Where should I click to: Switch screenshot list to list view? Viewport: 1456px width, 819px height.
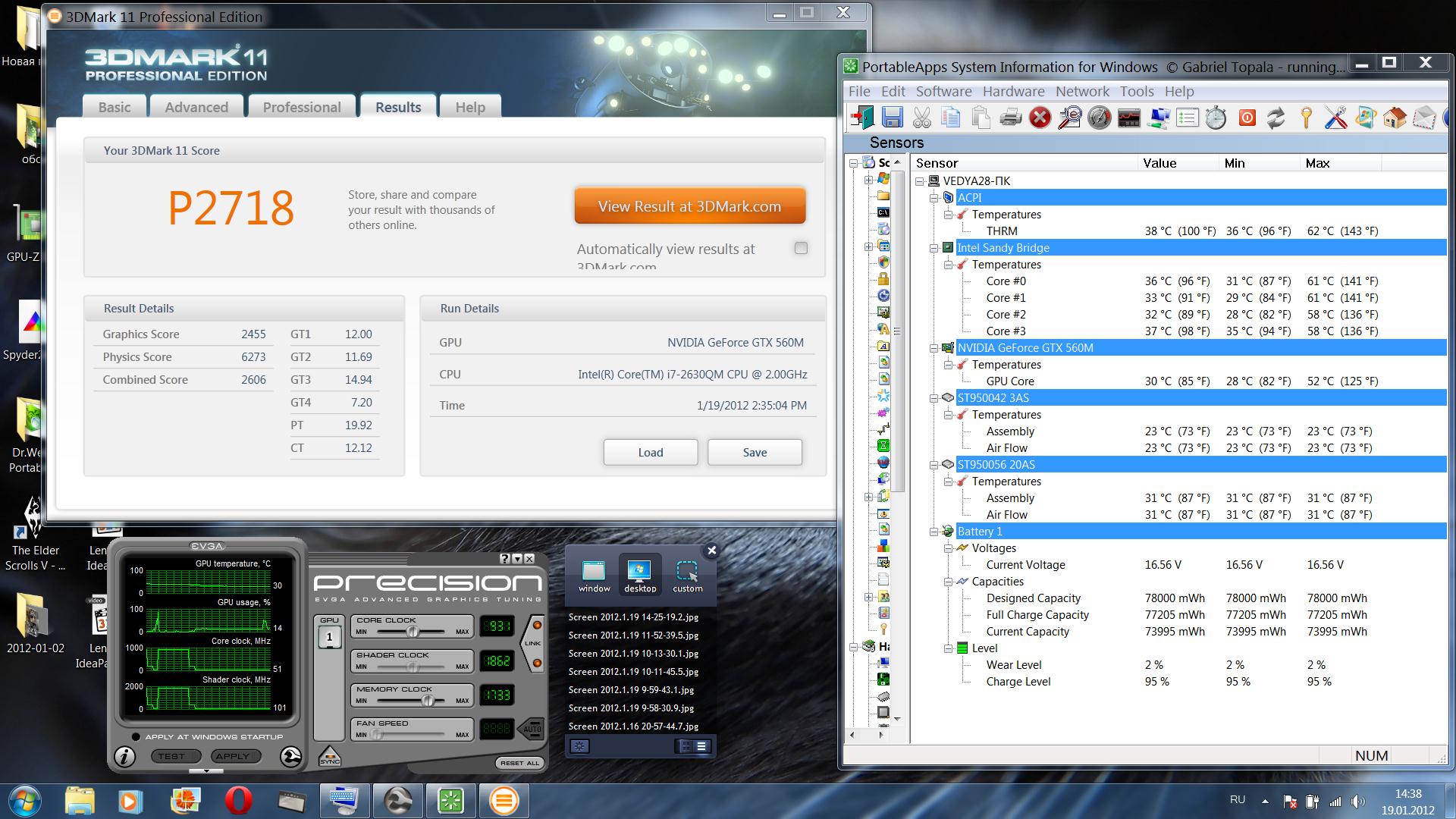tap(701, 746)
